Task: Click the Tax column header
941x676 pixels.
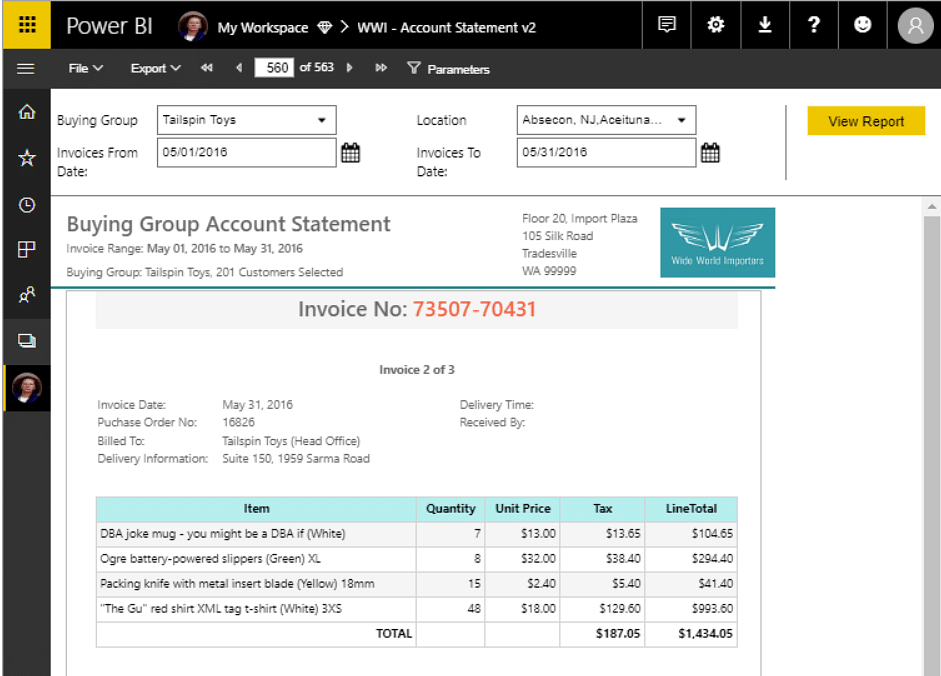Action: (x=603, y=509)
